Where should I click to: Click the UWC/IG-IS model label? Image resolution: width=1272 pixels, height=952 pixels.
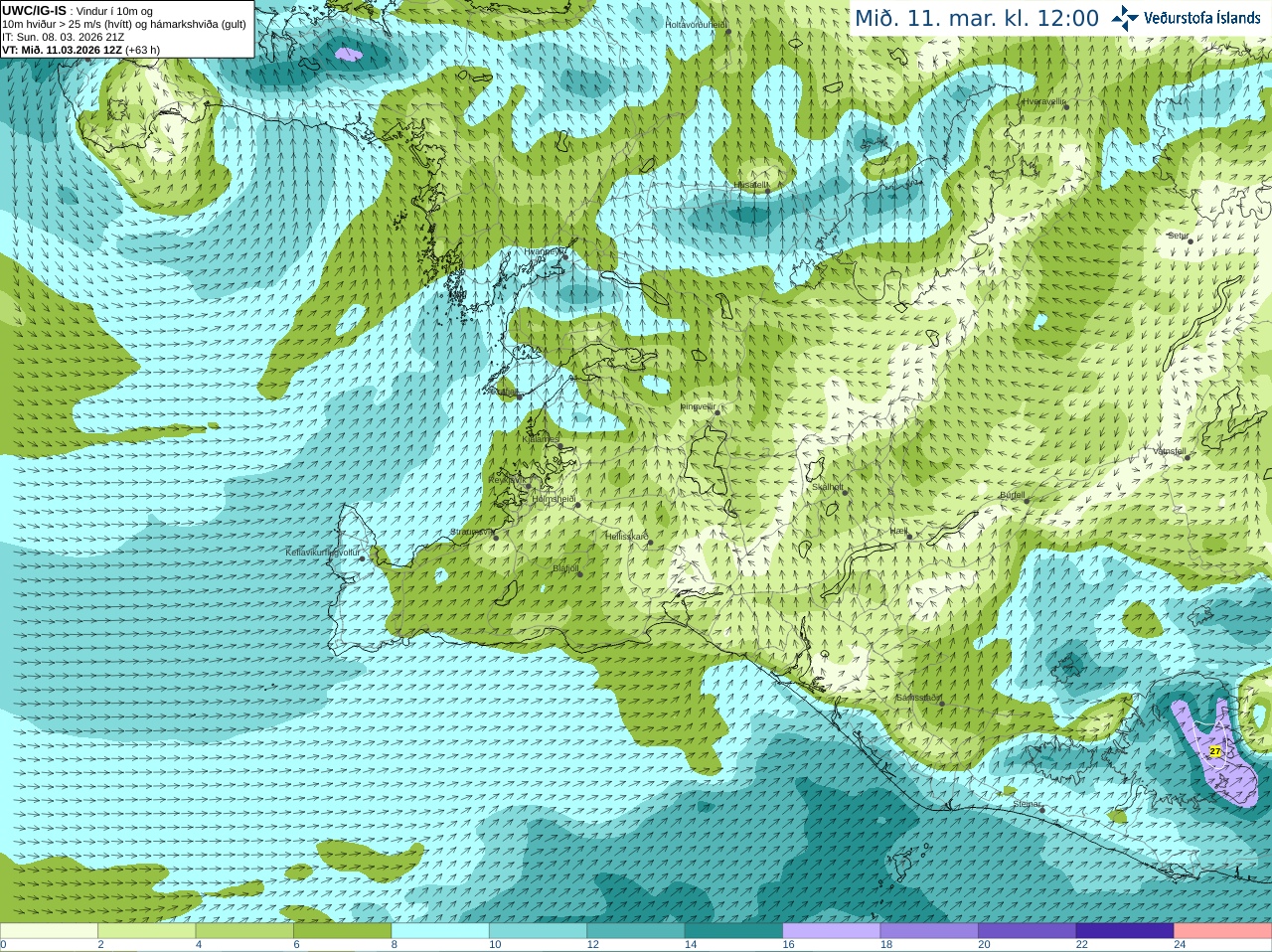pos(35,11)
